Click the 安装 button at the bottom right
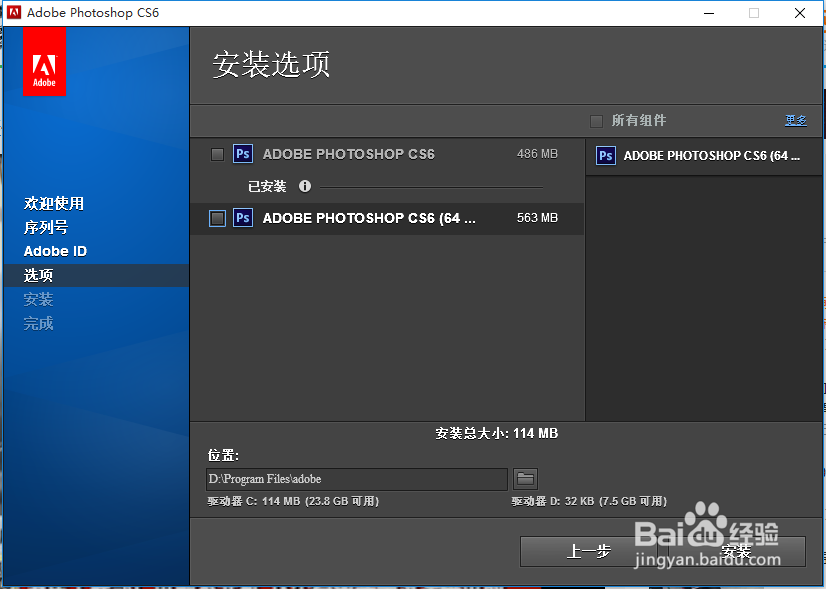 click(736, 552)
